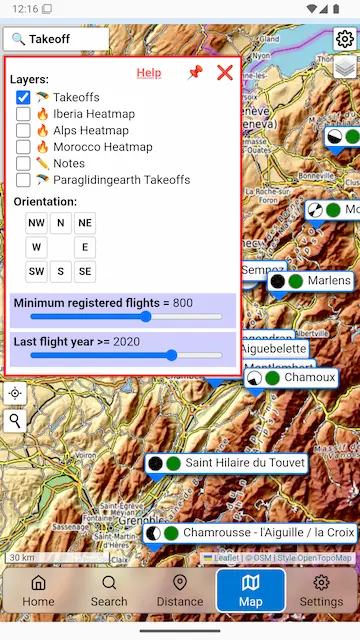This screenshot has height=640, width=360.
Task: Click the Paraglidingearth paraglider icon
Action: (x=42, y=180)
